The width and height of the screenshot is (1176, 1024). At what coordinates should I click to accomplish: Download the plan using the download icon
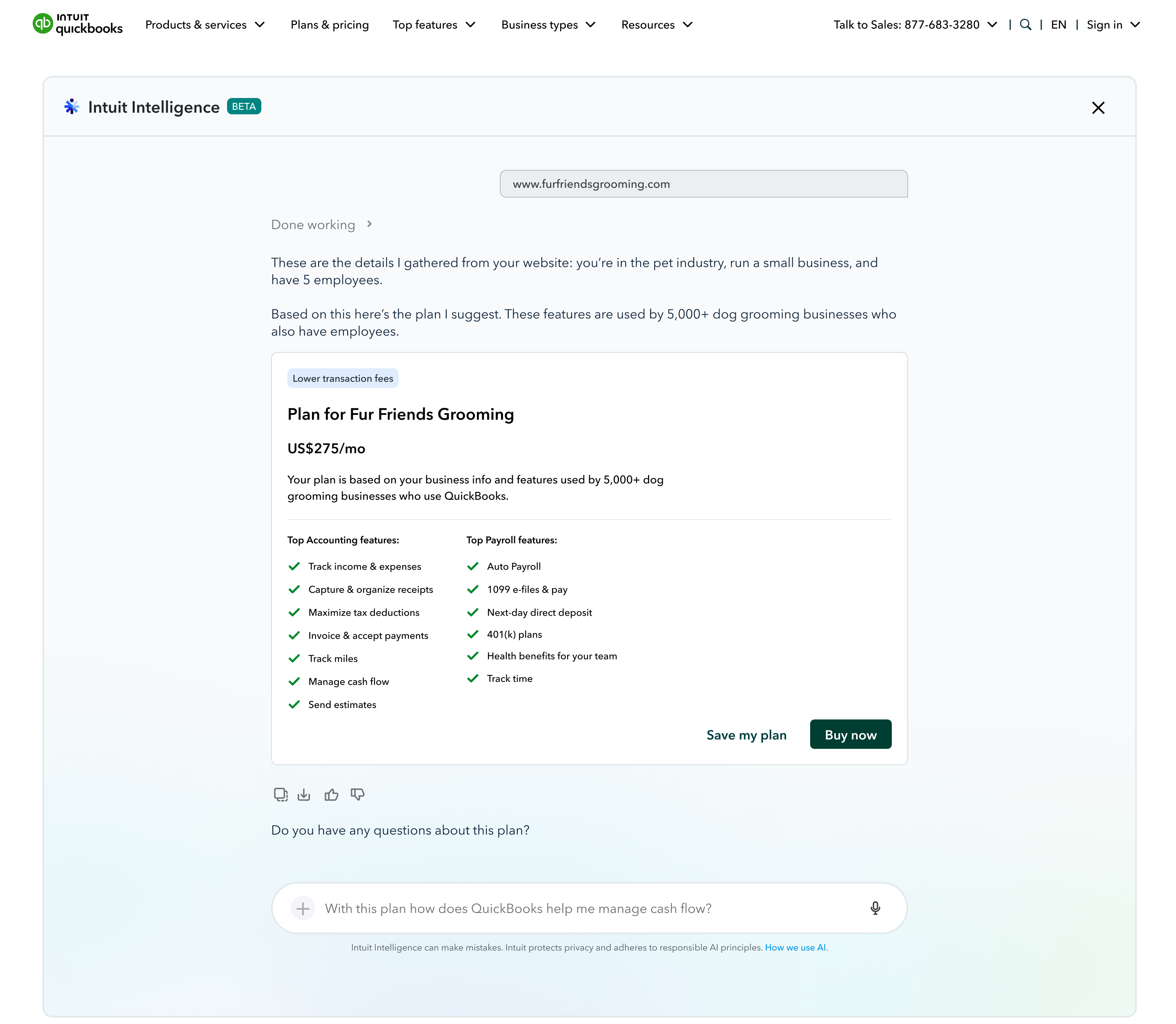[x=304, y=794]
